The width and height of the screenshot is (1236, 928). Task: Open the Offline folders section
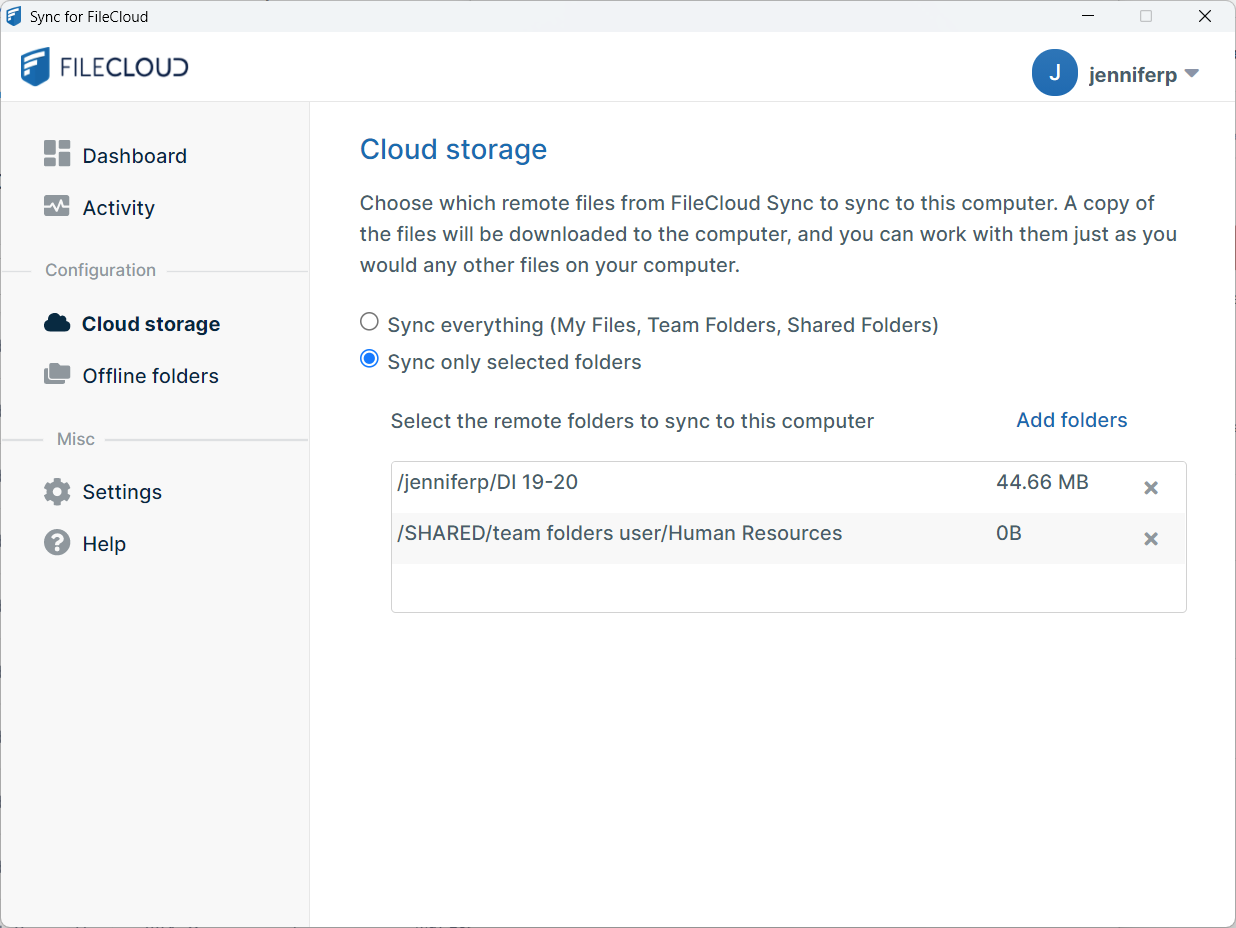coord(150,376)
